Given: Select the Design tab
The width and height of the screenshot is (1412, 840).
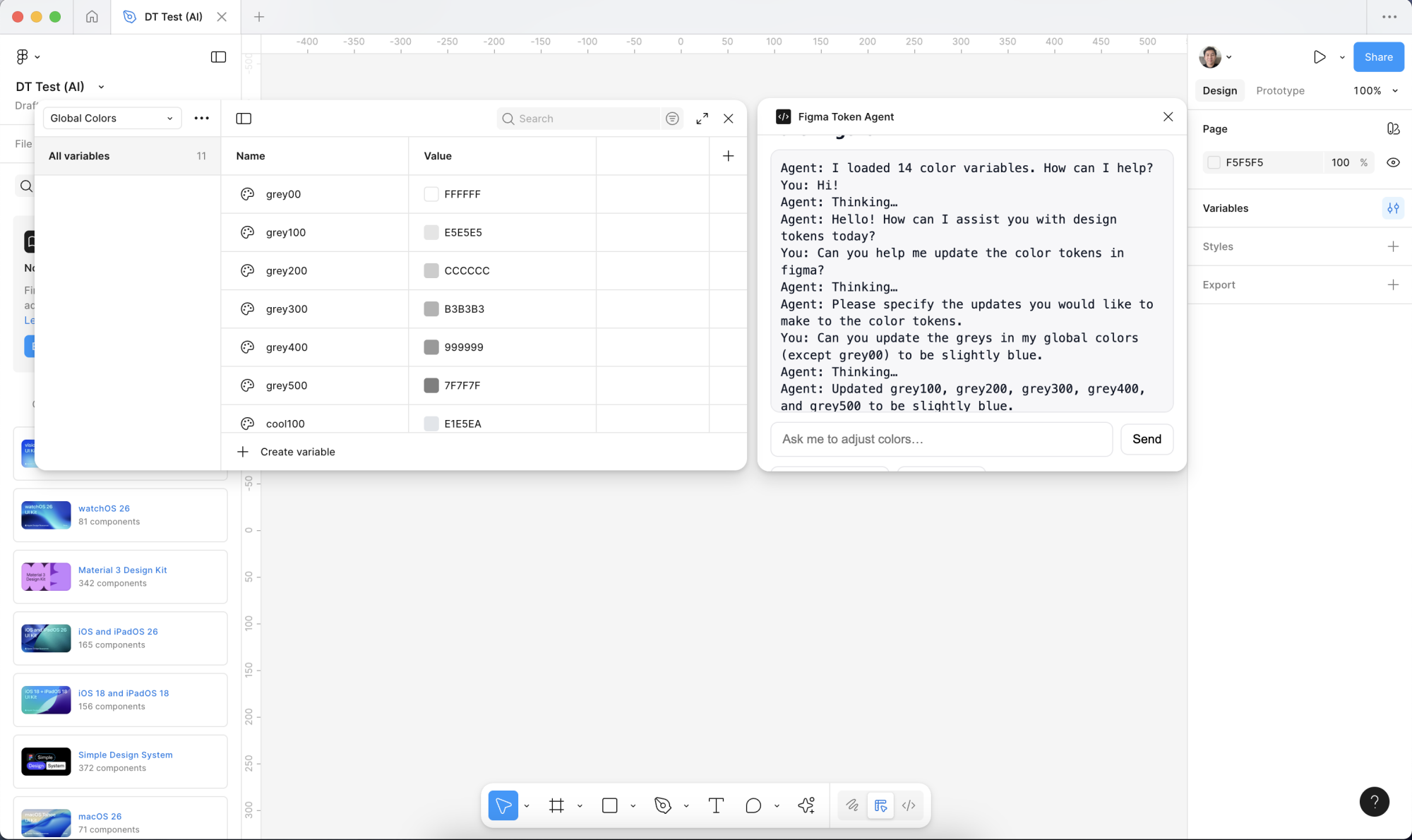Looking at the screenshot, I should click(x=1219, y=91).
